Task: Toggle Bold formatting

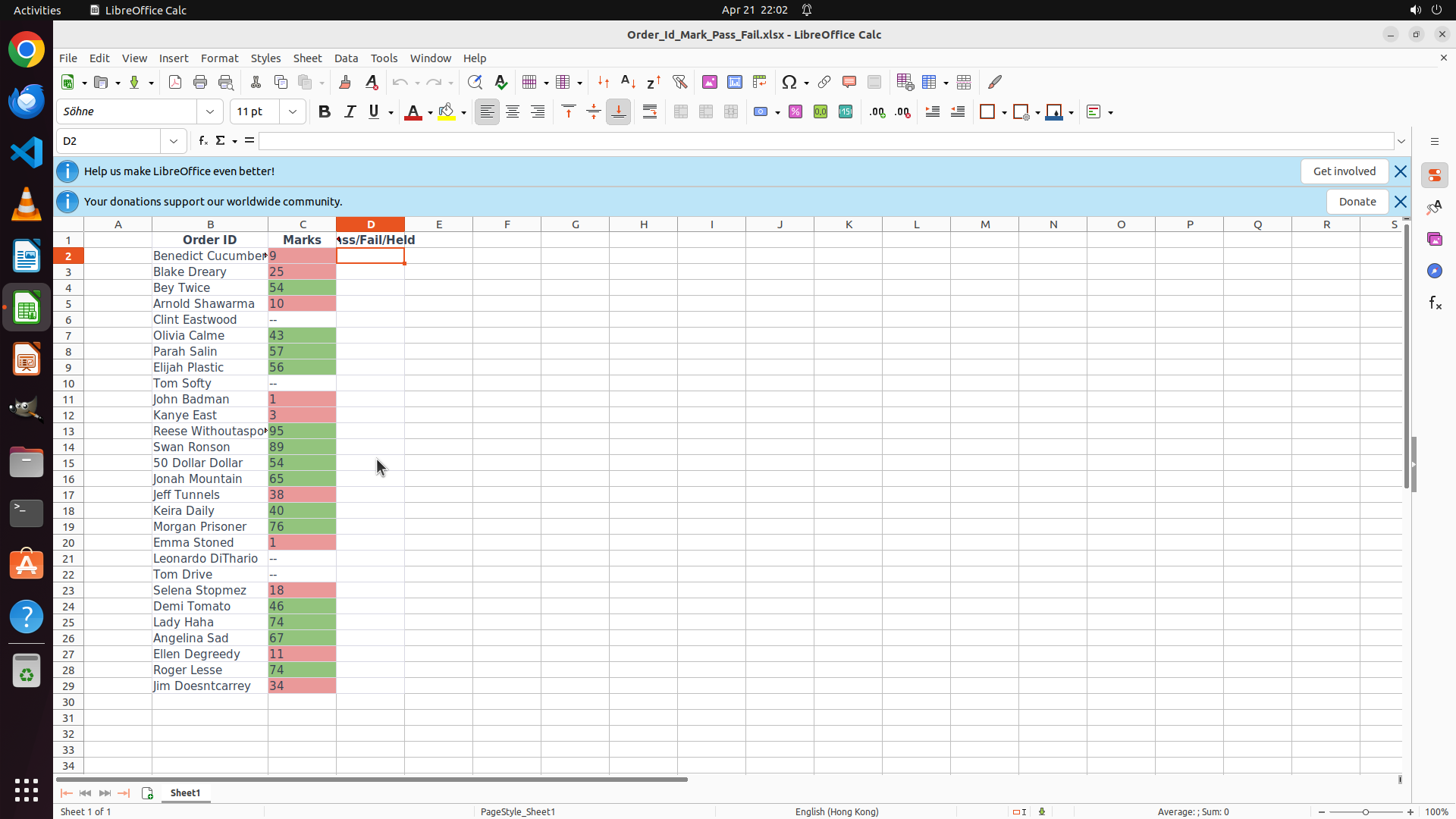Action: tap(325, 111)
